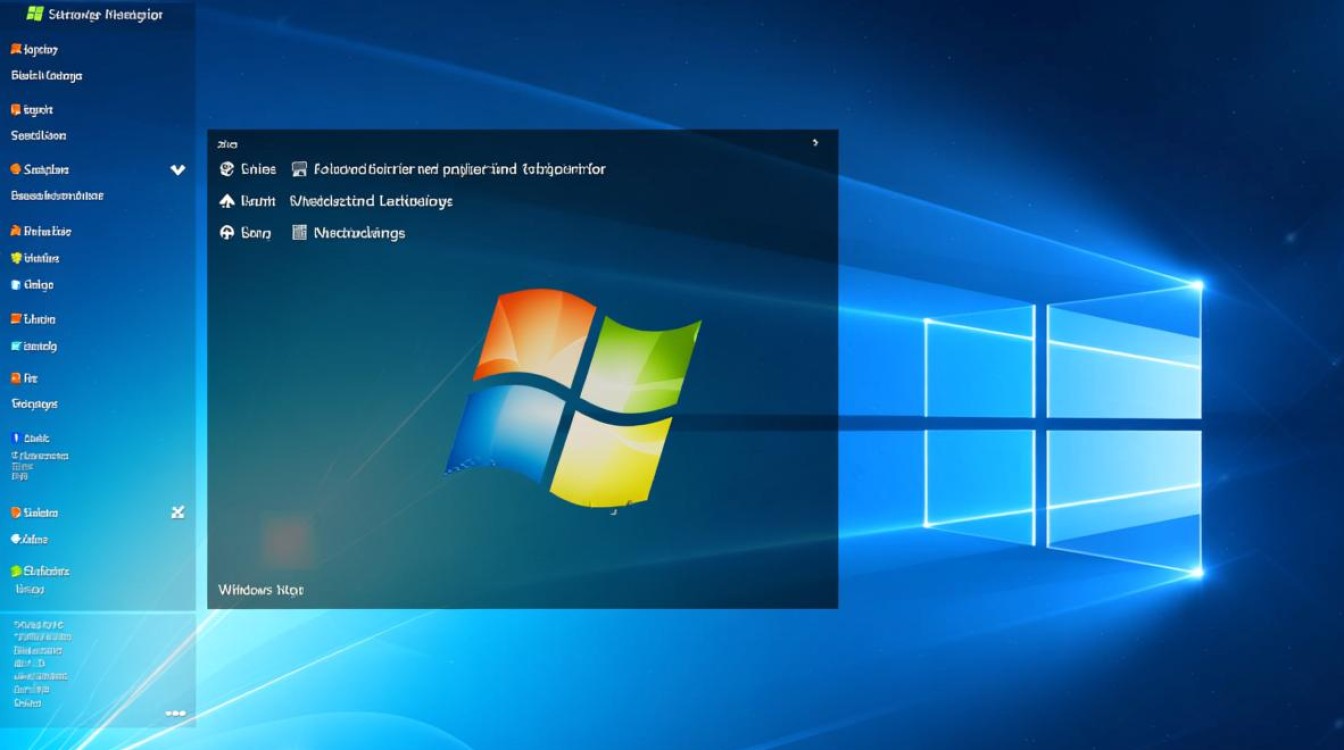Click the orange icon of the first sidebar item
This screenshot has width=1344, height=750.
15,49
